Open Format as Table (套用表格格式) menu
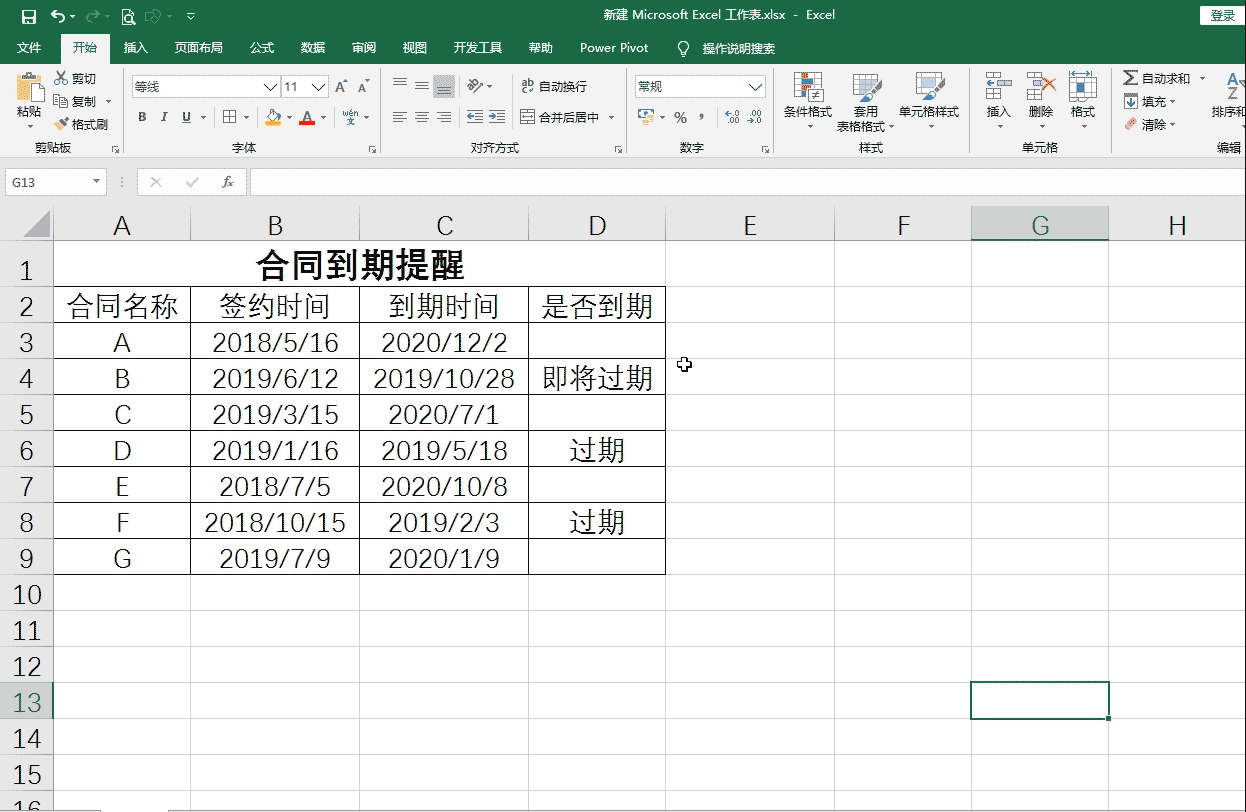 pyautogui.click(x=866, y=100)
